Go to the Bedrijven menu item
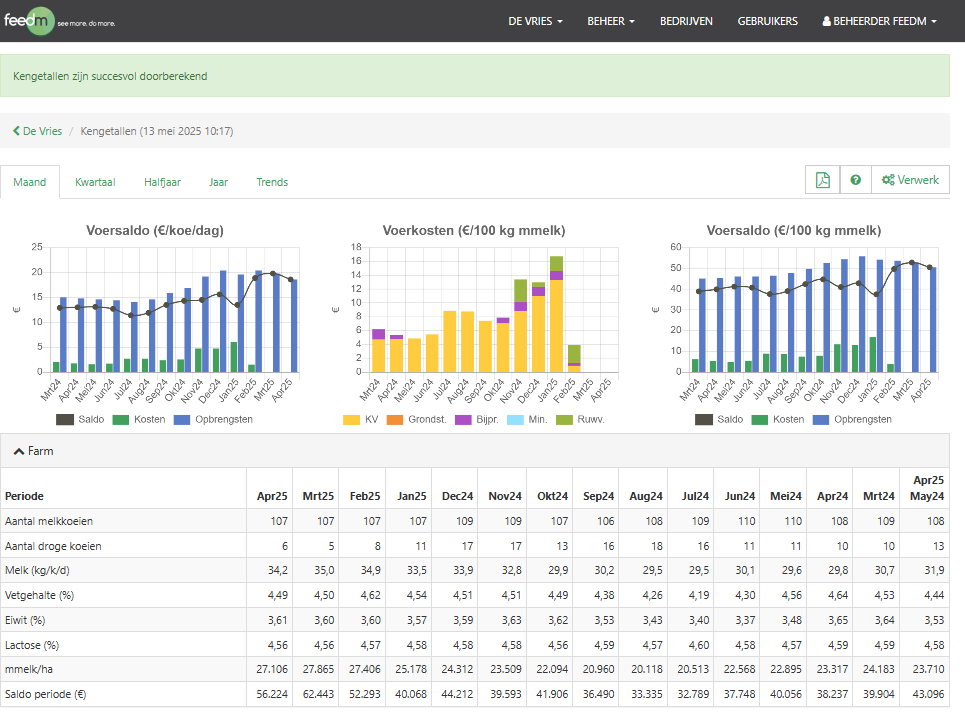Viewport: 965px width, 712px height. [x=686, y=21]
